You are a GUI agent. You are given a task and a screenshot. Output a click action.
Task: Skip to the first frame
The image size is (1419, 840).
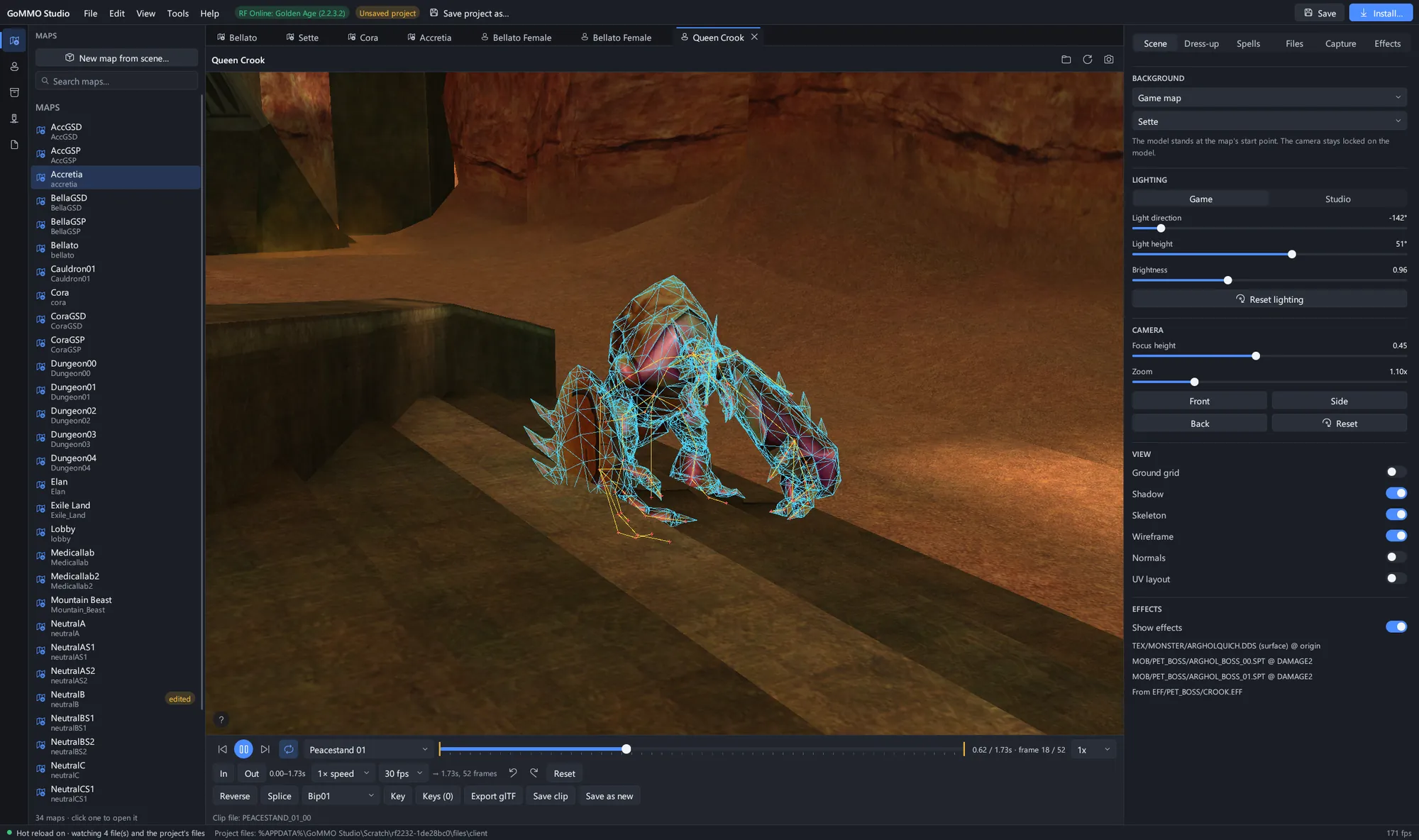pyautogui.click(x=222, y=749)
